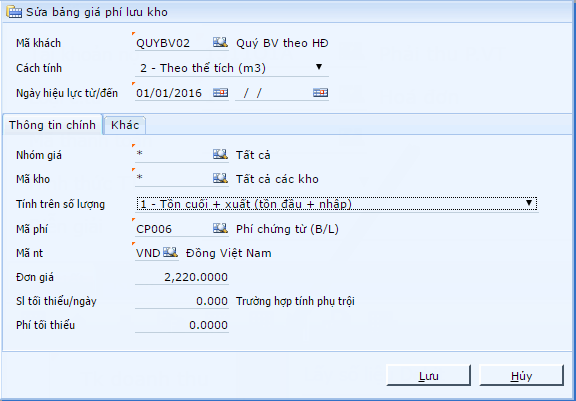576x401 pixels.
Task: Expand the Cách tính dropdown arrow
Action: pos(319,67)
